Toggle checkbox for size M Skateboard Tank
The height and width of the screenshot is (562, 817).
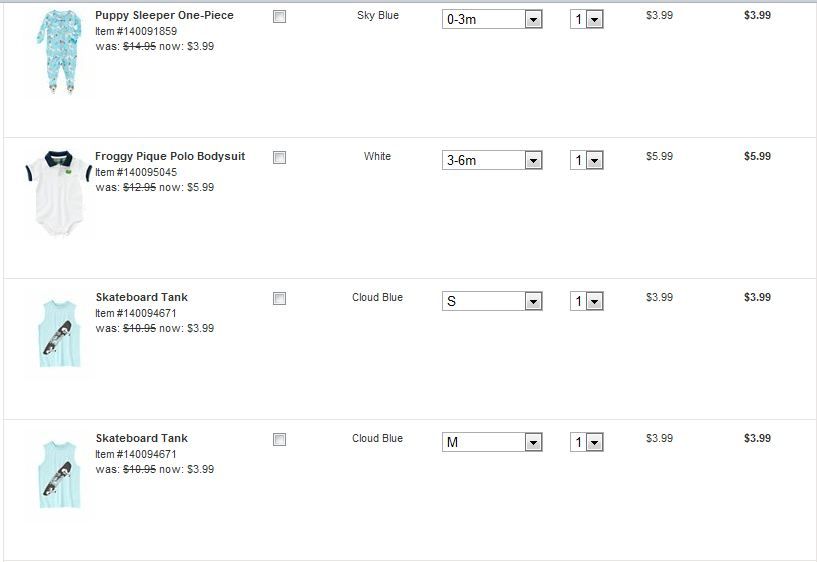[280, 440]
